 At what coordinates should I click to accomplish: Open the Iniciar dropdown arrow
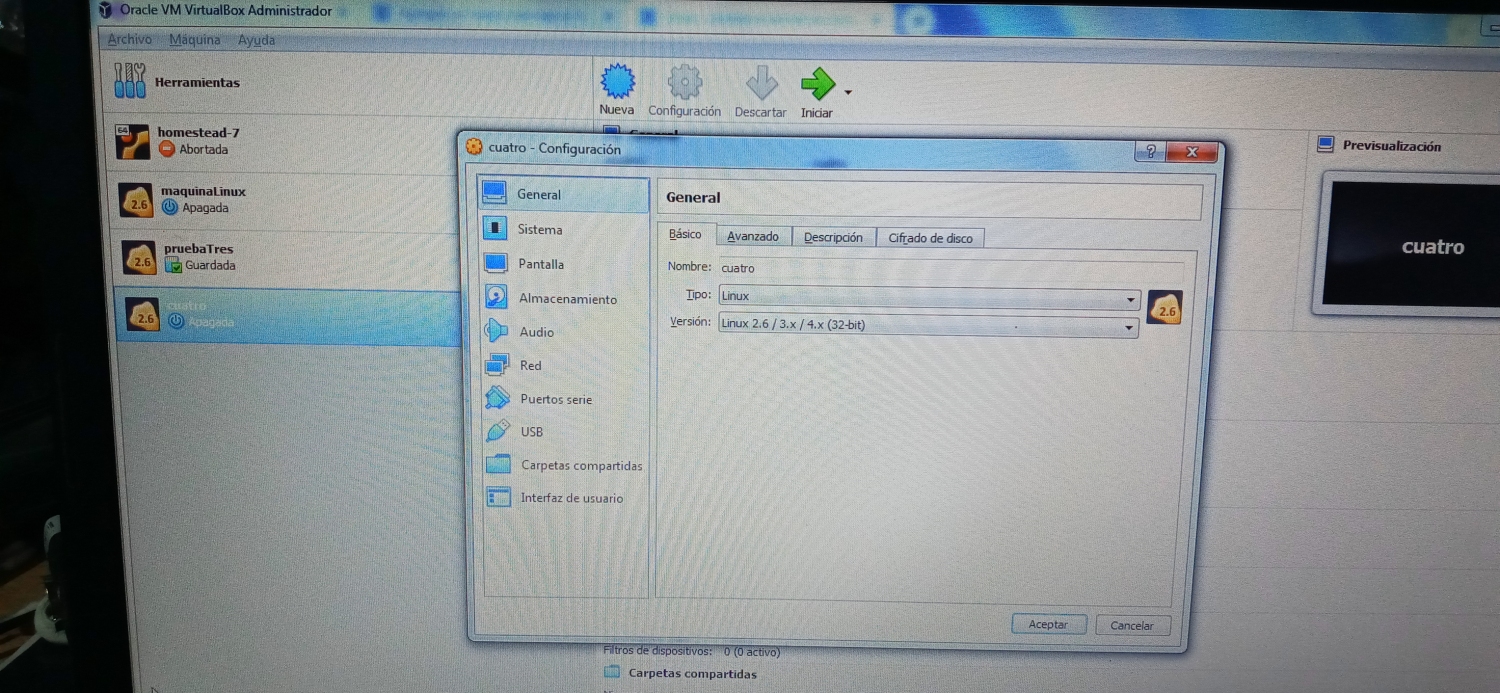click(x=848, y=92)
